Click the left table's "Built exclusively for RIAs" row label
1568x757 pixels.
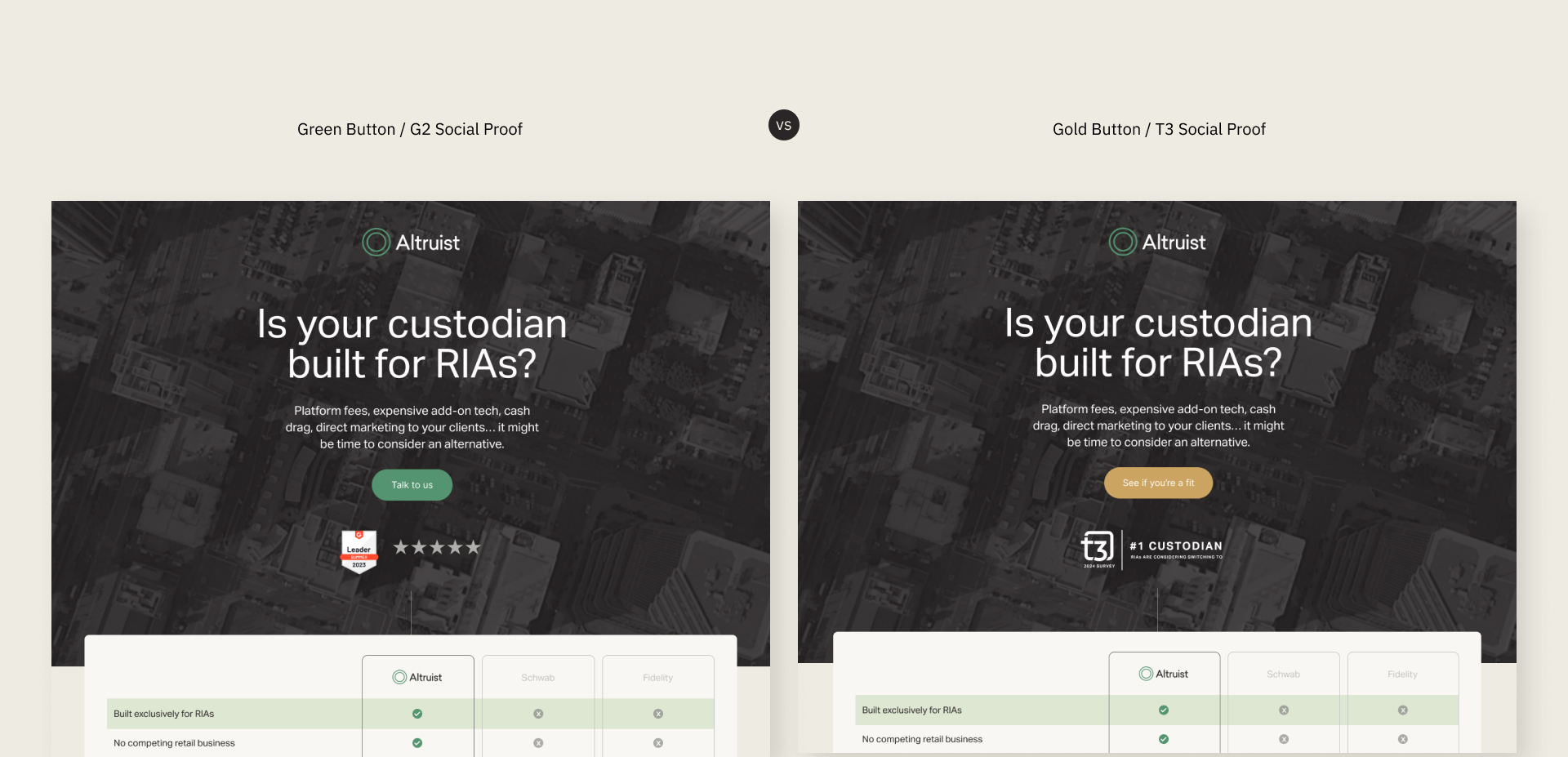(x=164, y=714)
